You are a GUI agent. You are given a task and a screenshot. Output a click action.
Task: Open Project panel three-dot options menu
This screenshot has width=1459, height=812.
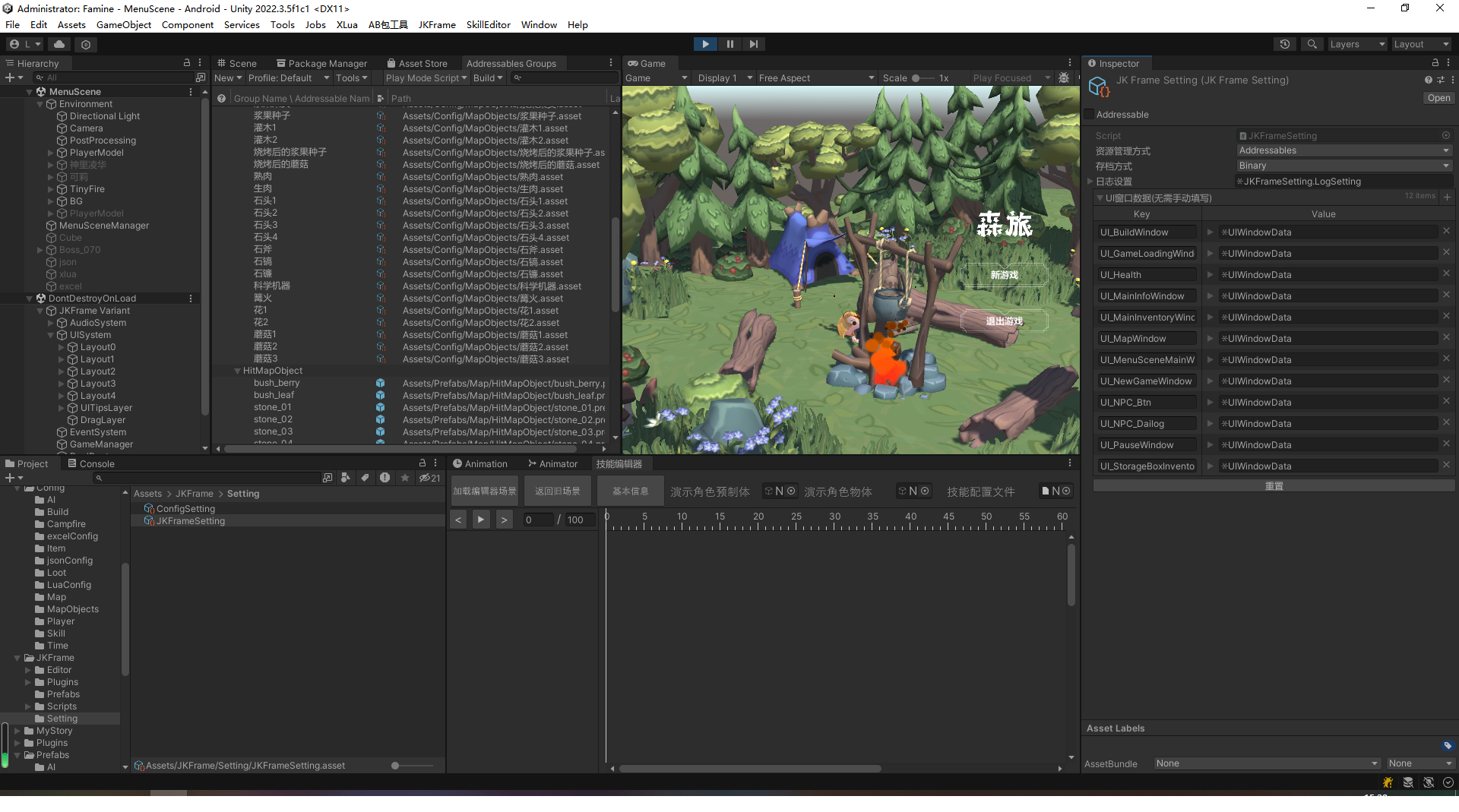pyautogui.click(x=435, y=463)
